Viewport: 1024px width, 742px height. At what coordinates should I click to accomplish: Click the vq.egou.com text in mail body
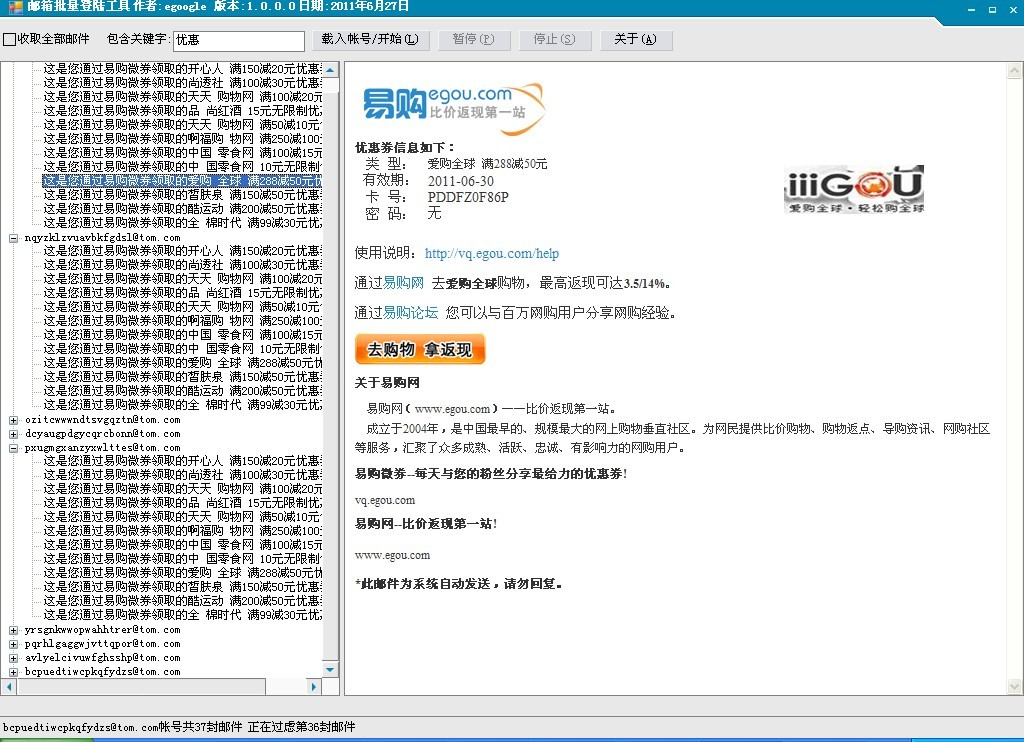click(385, 500)
